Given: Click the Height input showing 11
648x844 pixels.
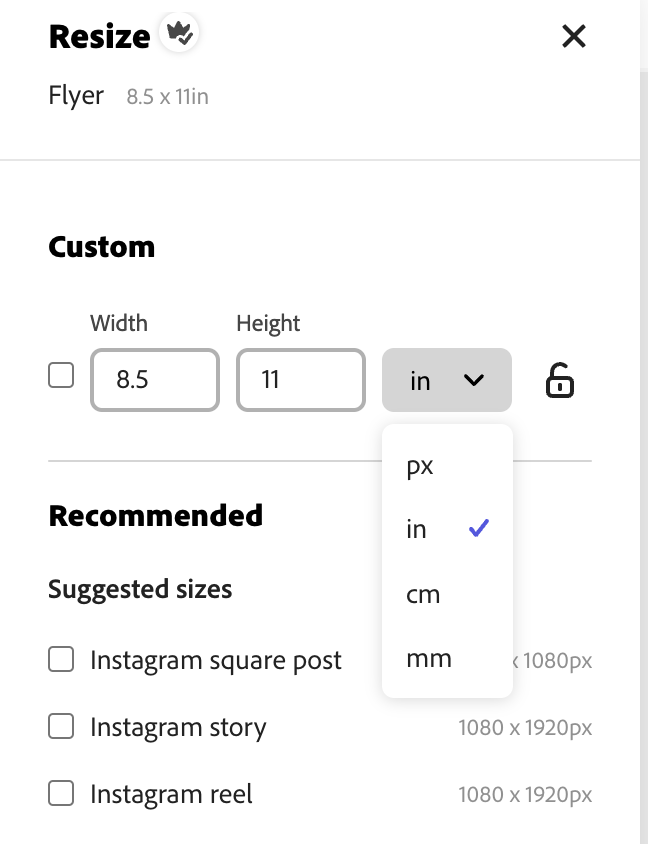Looking at the screenshot, I should [x=300, y=380].
